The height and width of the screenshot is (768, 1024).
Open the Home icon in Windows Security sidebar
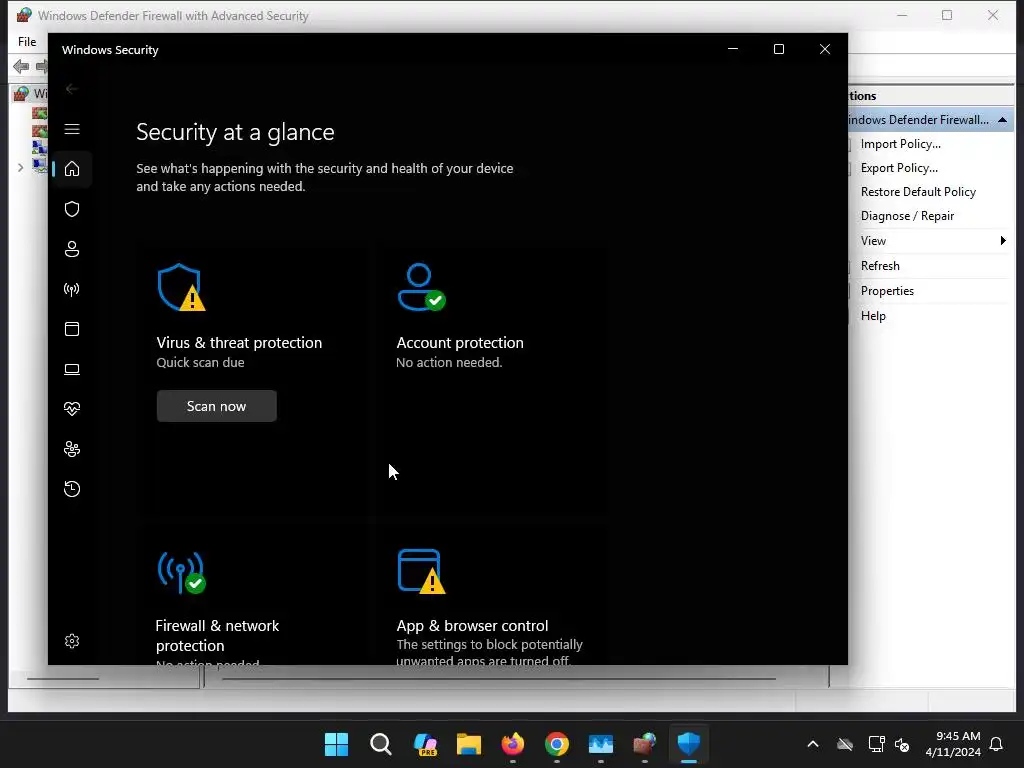72,169
